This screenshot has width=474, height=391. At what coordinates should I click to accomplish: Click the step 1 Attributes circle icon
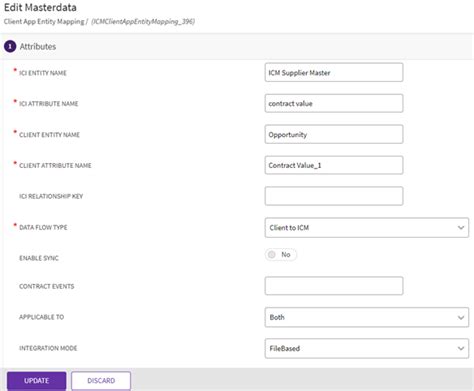click(x=10, y=47)
